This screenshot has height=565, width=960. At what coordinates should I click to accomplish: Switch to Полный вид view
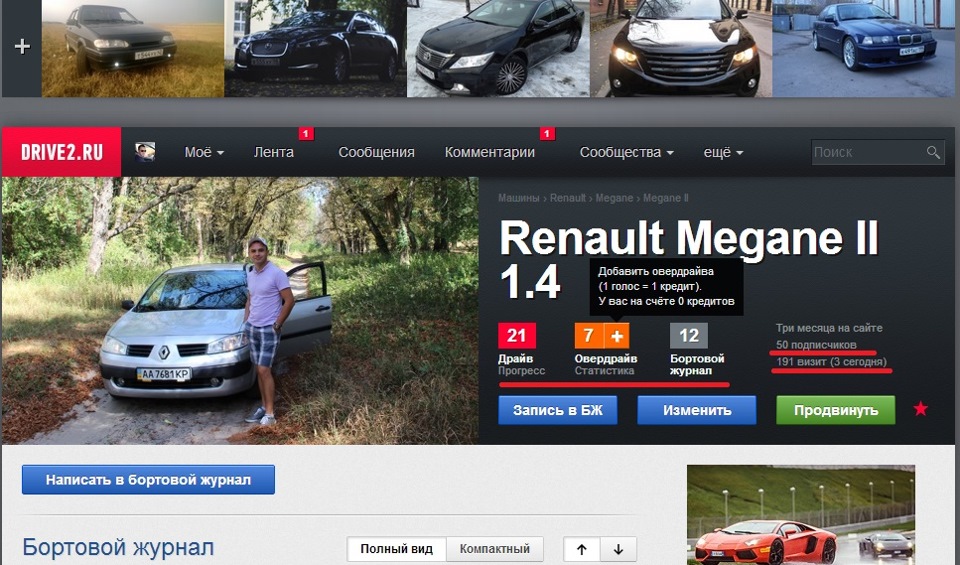[397, 549]
